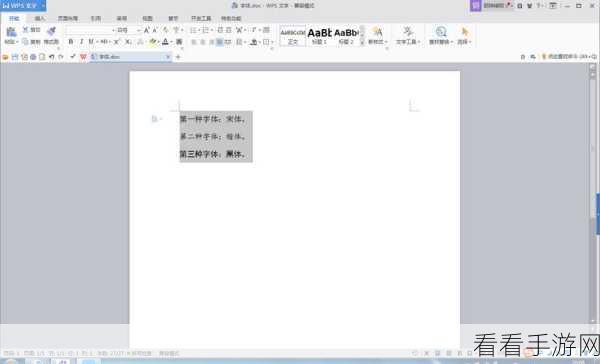
Task: Switch to the 开始 (Home) ribbon tab
Action: pyautogui.click(x=14, y=18)
